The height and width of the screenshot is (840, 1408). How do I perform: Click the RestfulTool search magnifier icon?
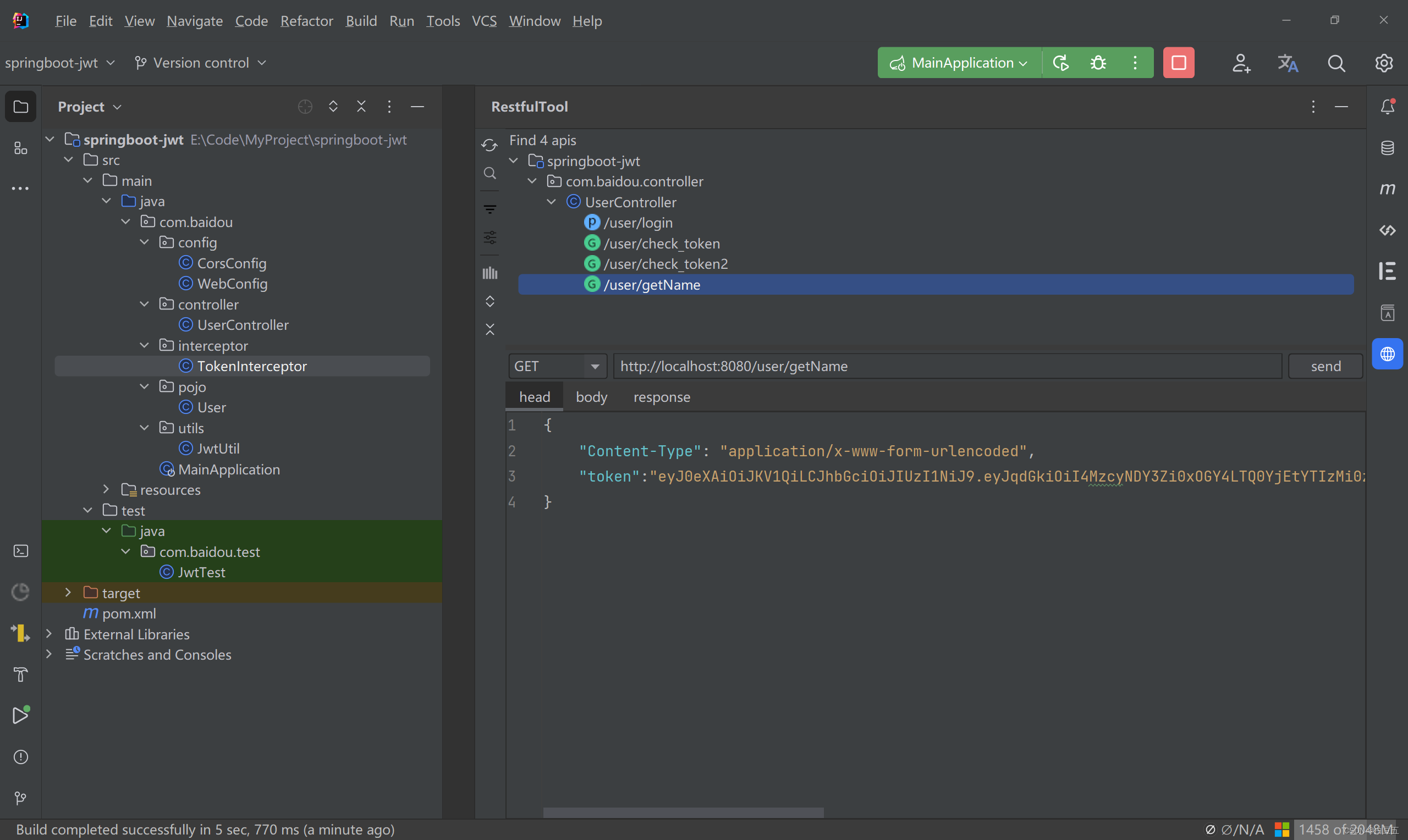click(490, 173)
